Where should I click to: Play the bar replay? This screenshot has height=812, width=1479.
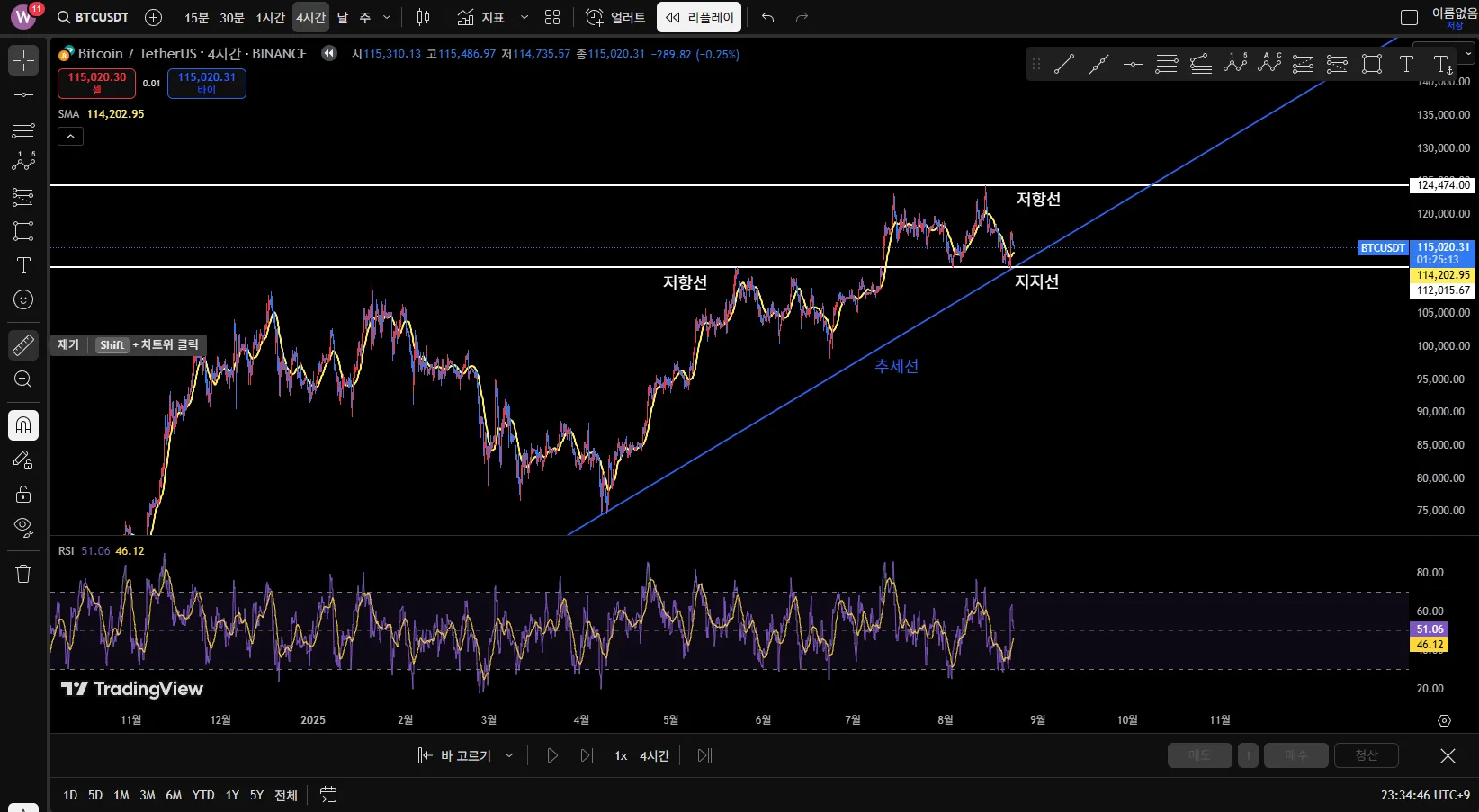point(552,755)
